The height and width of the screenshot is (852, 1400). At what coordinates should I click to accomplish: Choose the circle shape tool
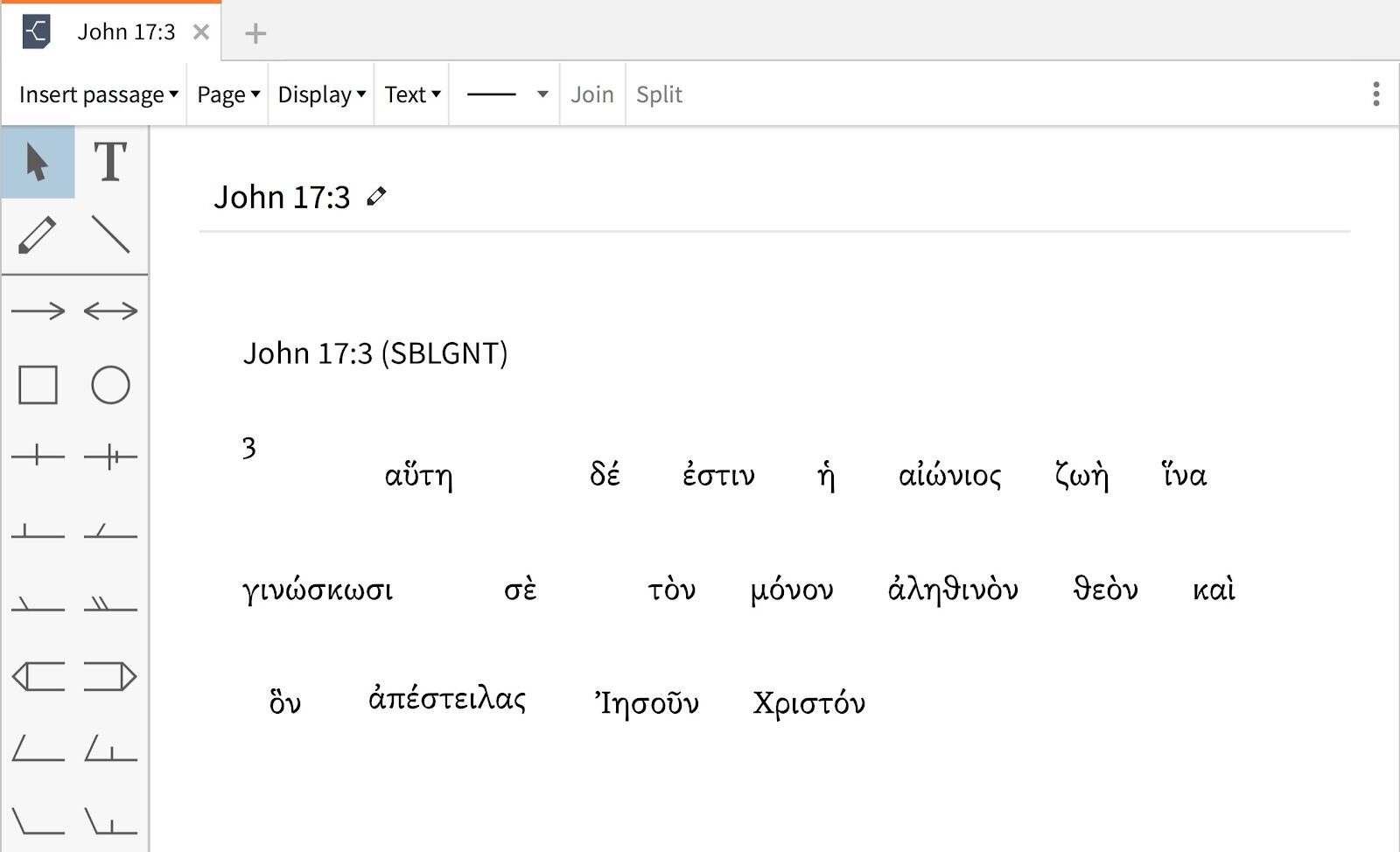[110, 385]
